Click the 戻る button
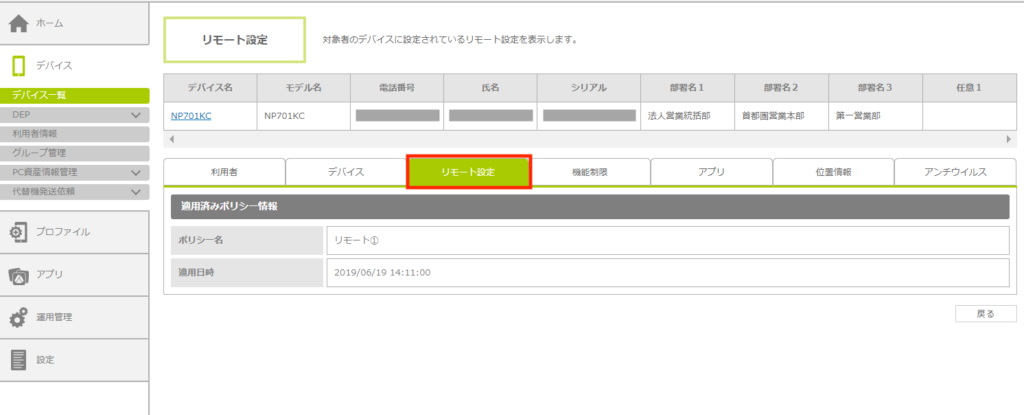 [985, 314]
